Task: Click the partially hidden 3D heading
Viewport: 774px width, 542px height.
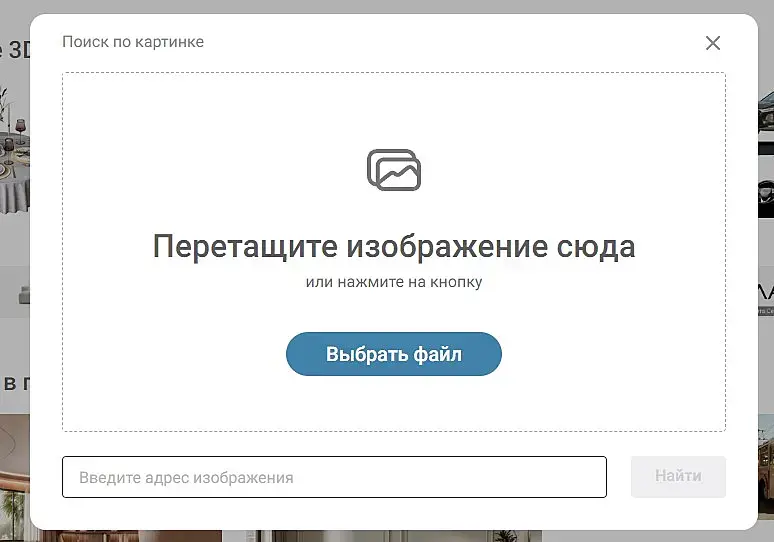Action: [x=15, y=49]
